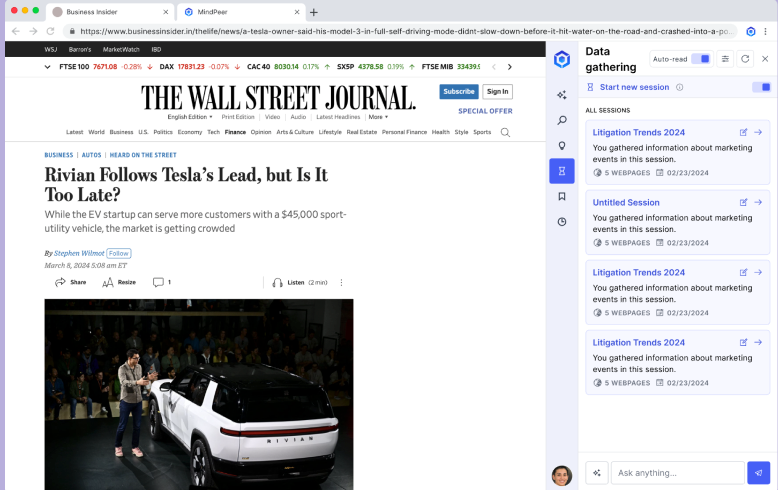This screenshot has width=778, height=490.
Task: Open the Rivian vehicle article photo
Action: [x=199, y=394]
